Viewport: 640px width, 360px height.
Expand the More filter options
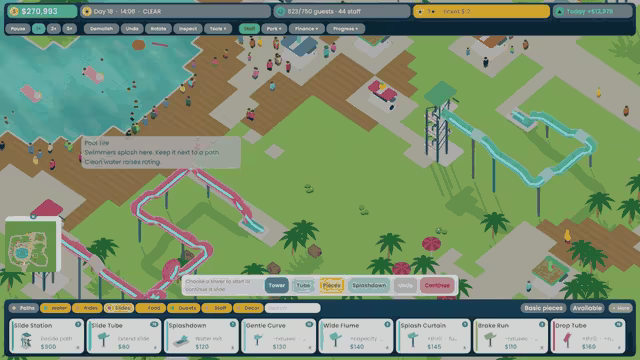621,308
